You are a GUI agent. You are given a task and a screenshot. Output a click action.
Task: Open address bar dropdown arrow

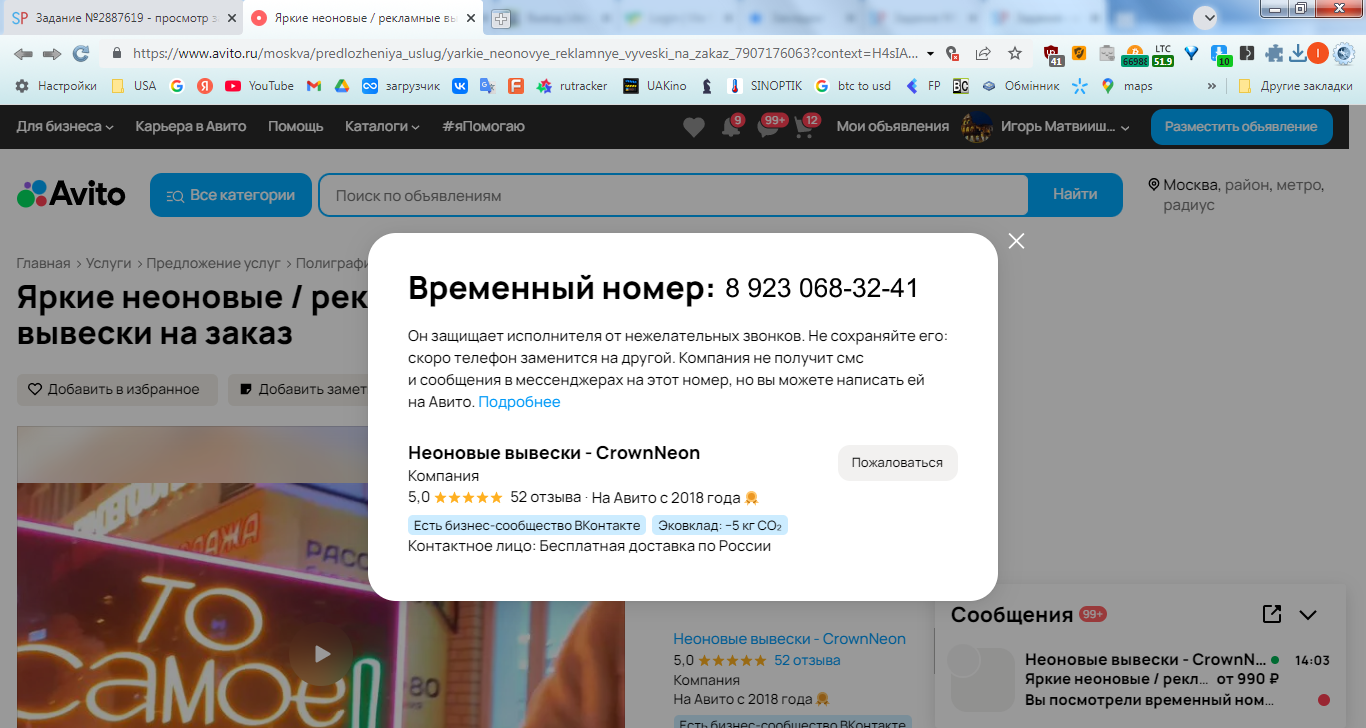pos(931,53)
